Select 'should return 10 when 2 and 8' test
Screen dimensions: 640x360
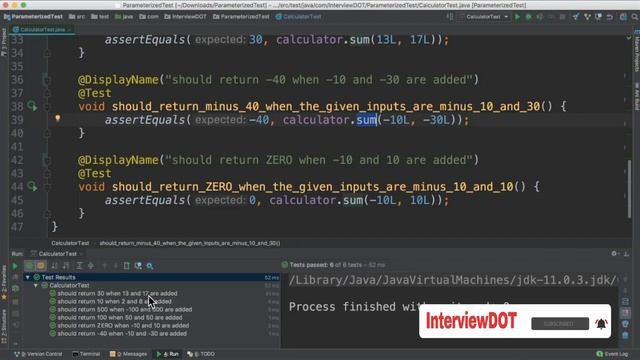114,302
